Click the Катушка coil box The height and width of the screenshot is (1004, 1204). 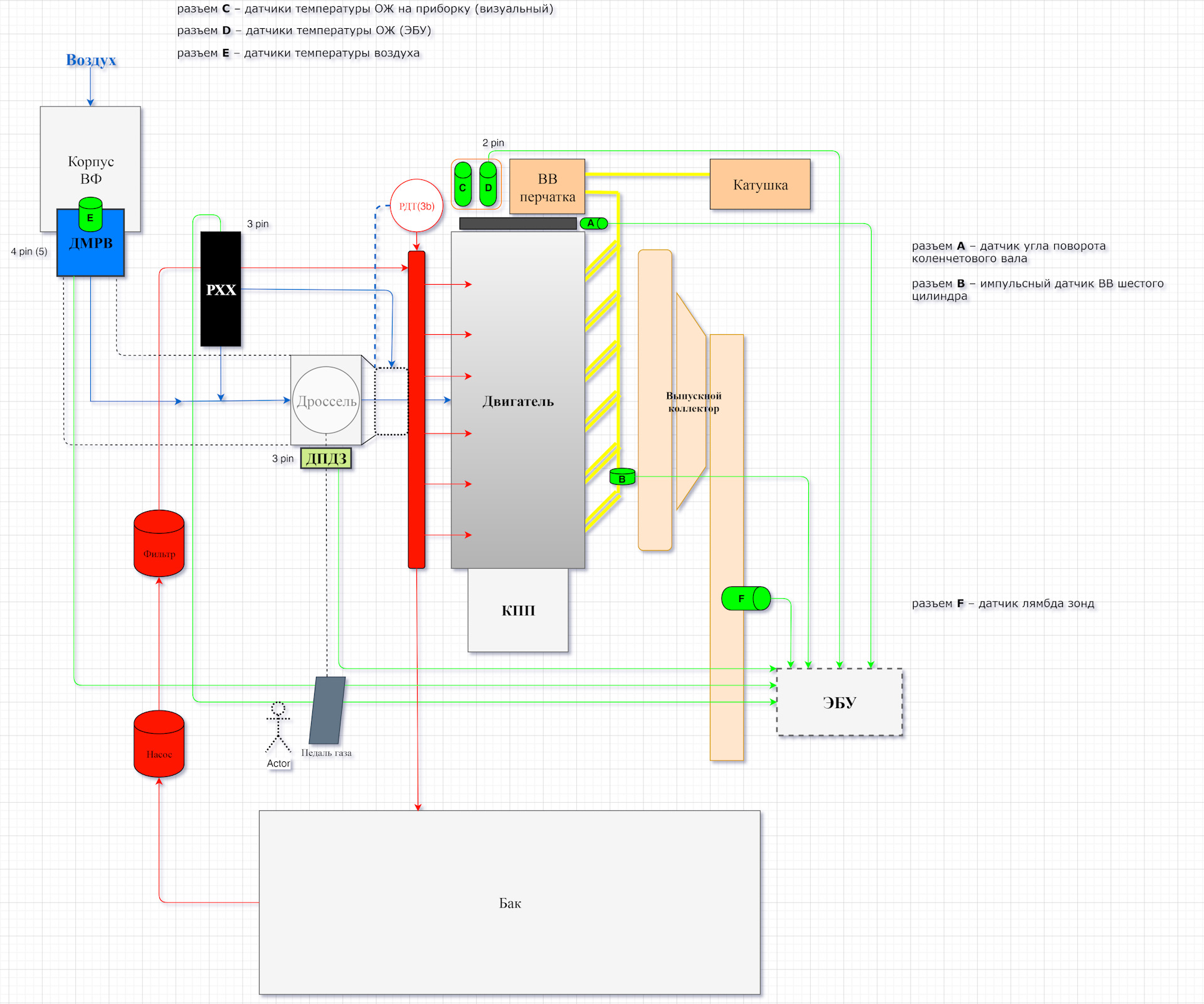[x=760, y=184]
